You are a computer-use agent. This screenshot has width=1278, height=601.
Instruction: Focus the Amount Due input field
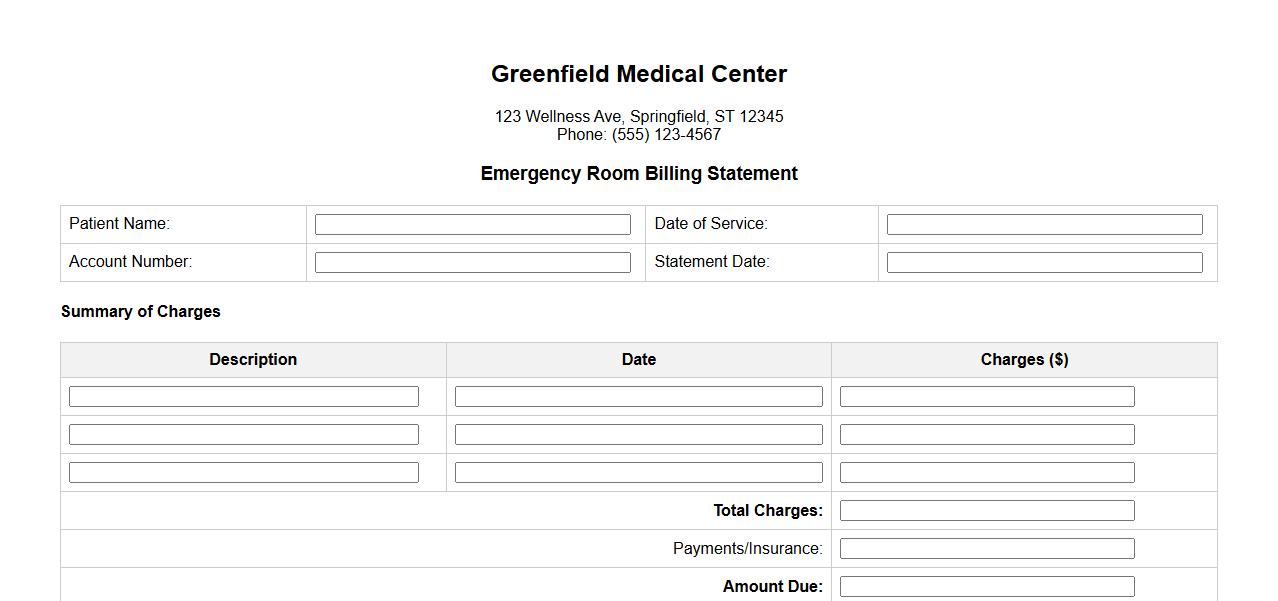(987, 587)
